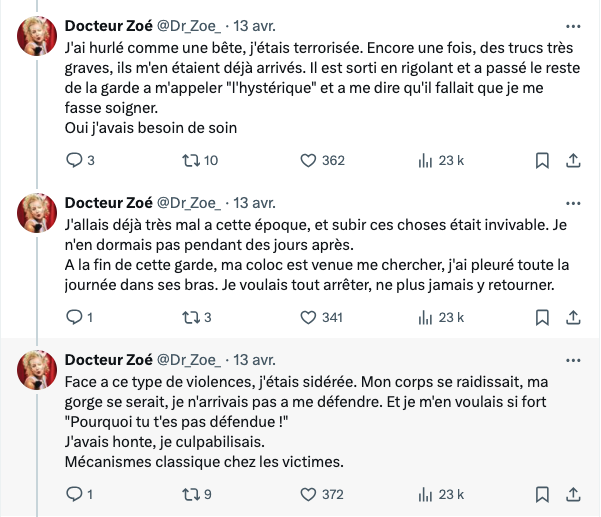
Task: Share the second tweet
Action: (574, 317)
